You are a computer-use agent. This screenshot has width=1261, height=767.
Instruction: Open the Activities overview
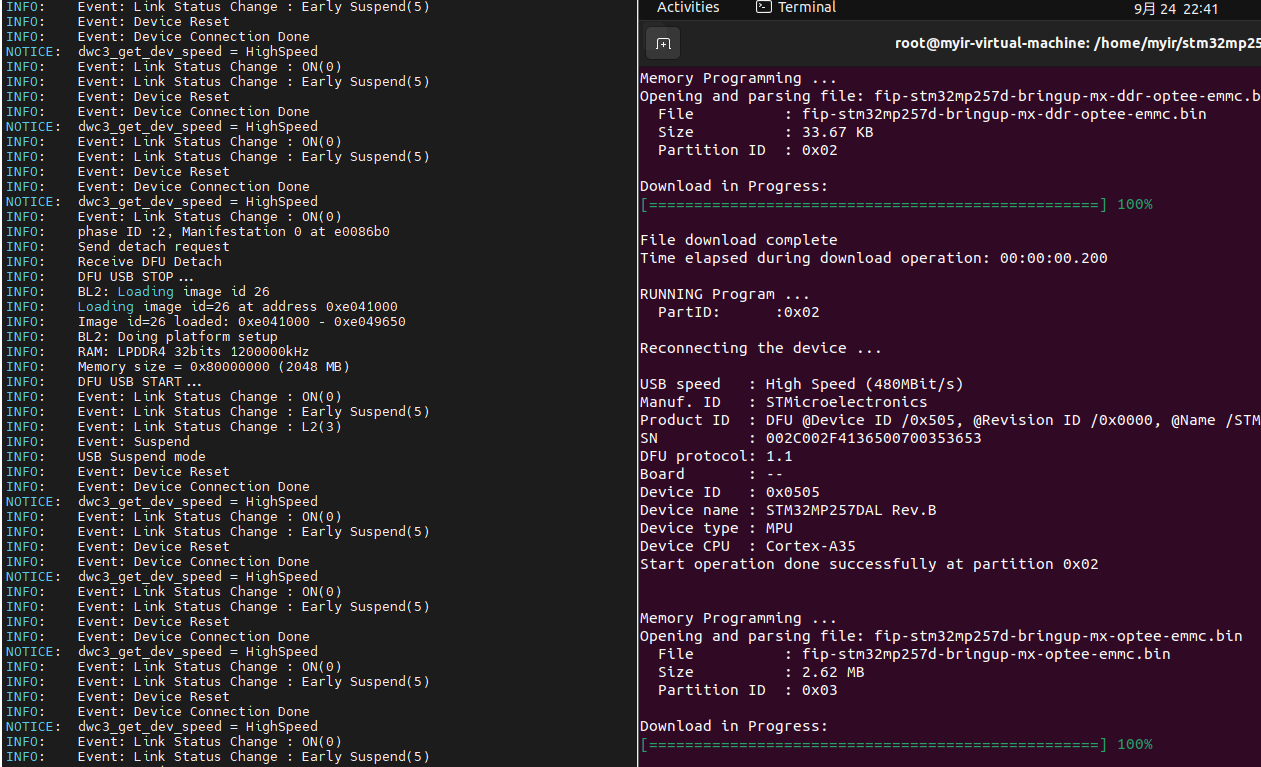coord(688,8)
